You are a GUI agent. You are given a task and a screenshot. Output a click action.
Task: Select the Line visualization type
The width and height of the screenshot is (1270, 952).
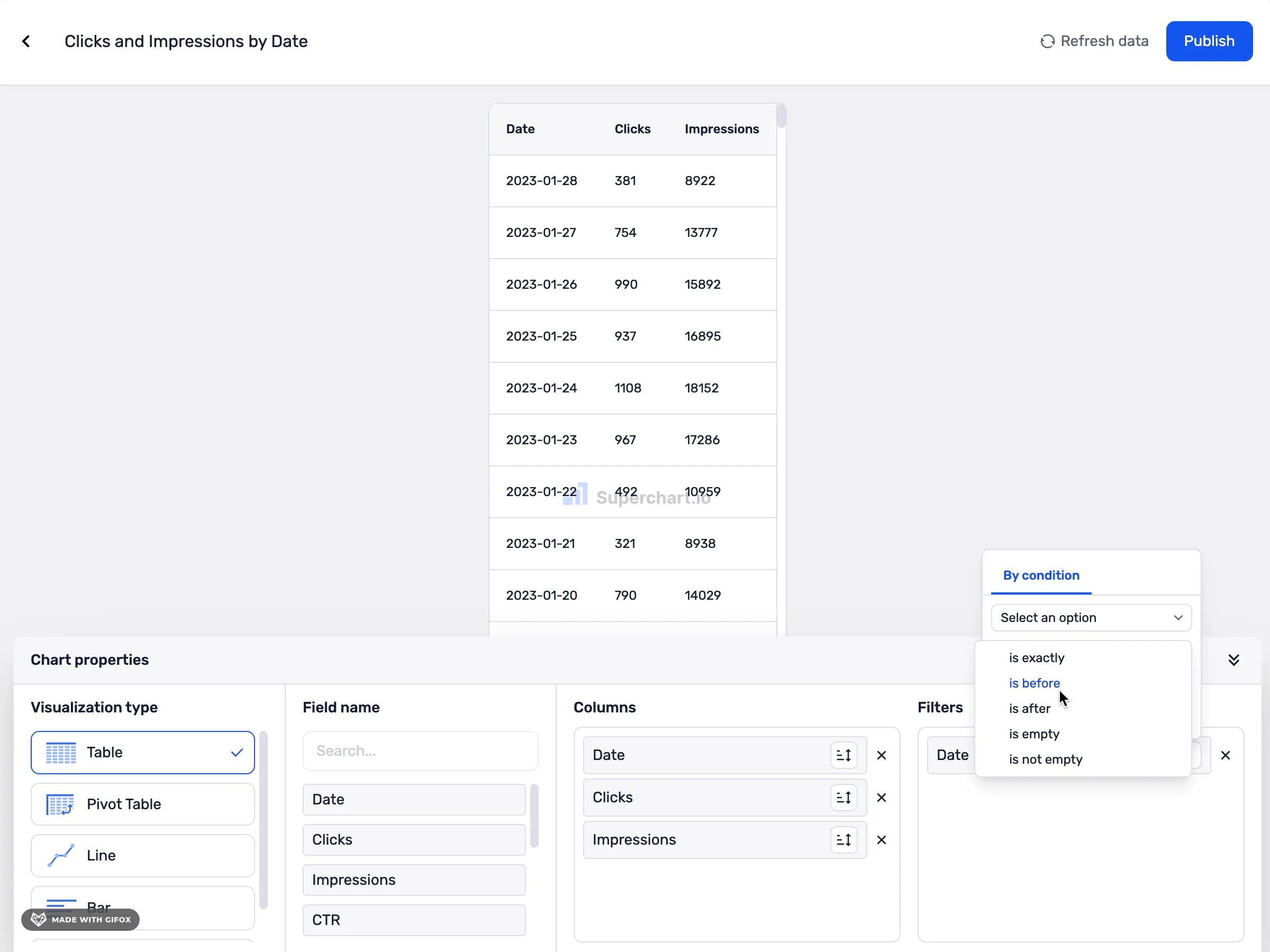click(142, 855)
